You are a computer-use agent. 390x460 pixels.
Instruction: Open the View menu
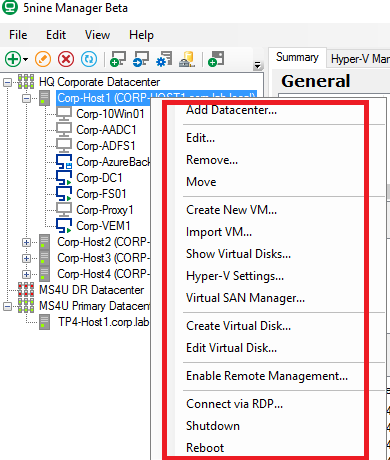click(x=97, y=35)
